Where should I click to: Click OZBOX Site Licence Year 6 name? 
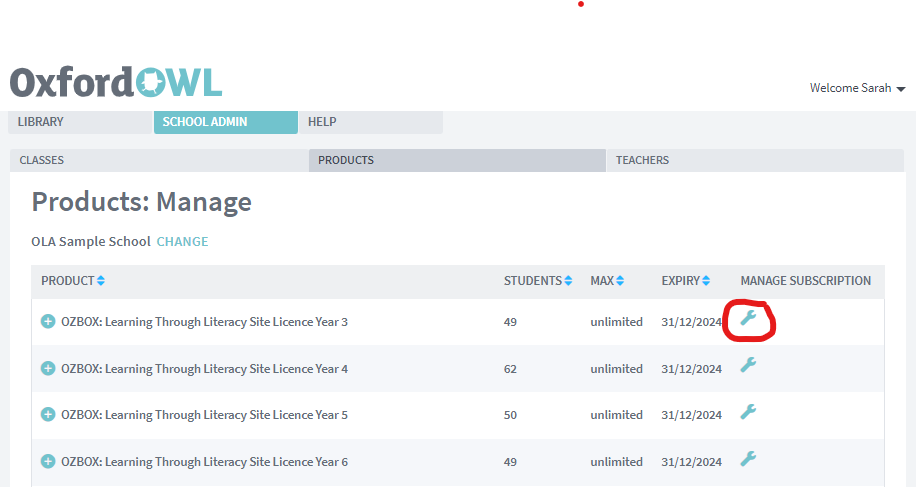[204, 461]
